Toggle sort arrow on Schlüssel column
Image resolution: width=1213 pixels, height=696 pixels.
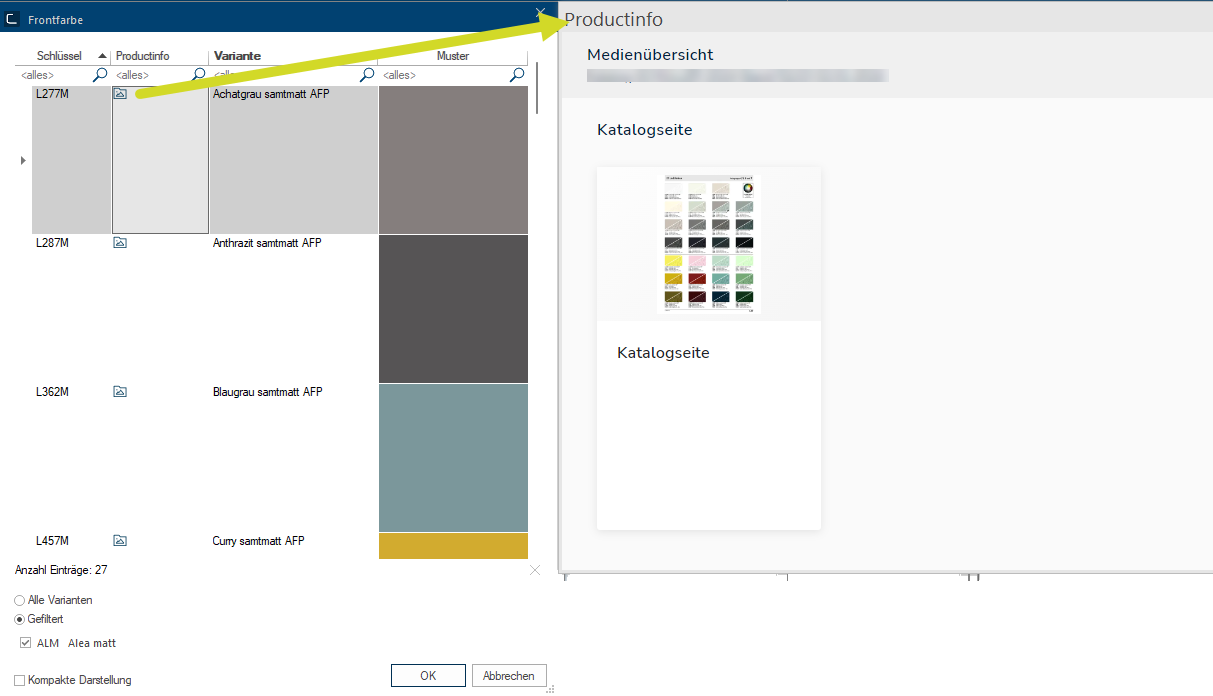tap(102, 56)
